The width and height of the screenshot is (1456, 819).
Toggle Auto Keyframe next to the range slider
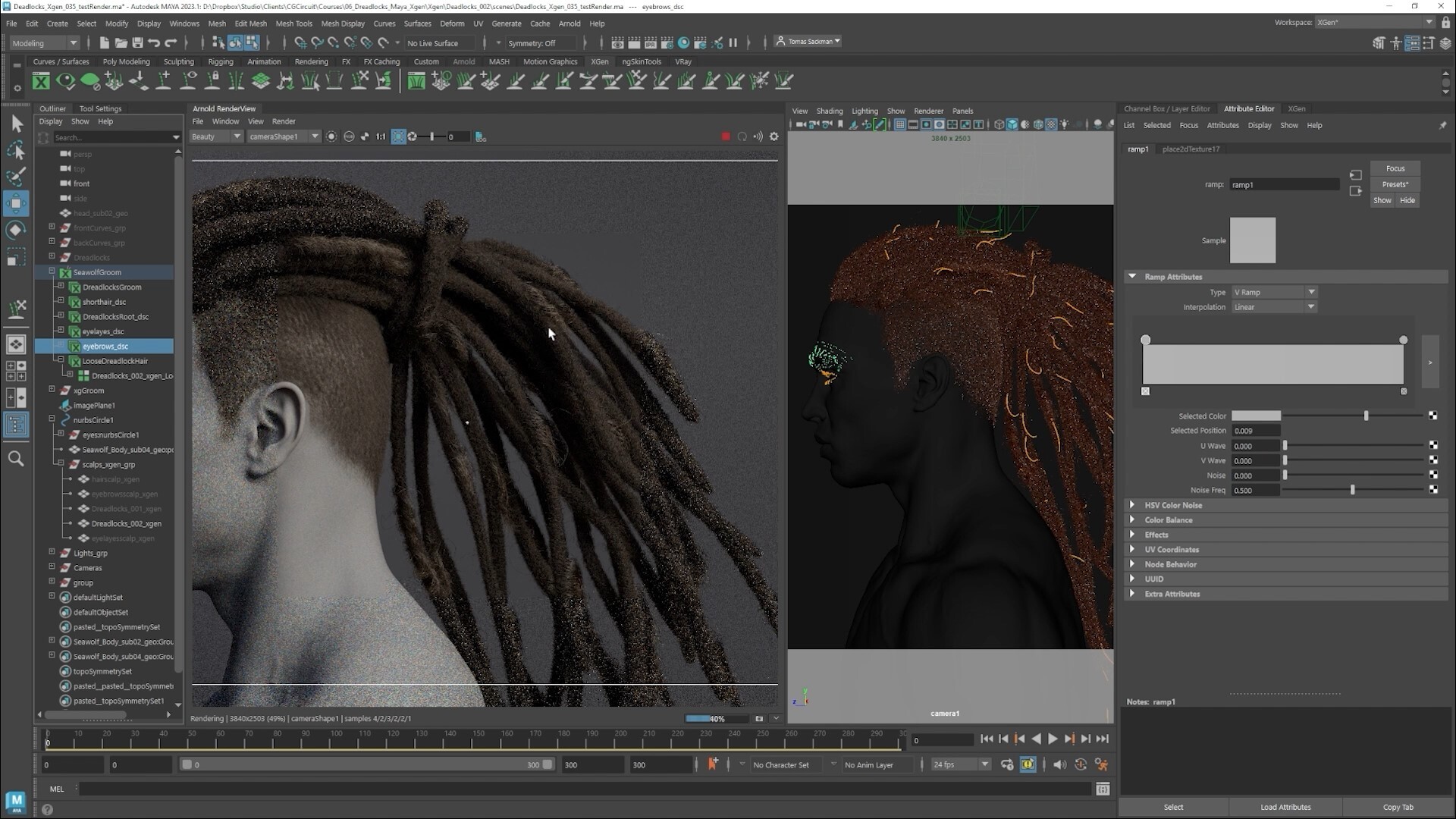[1028, 764]
